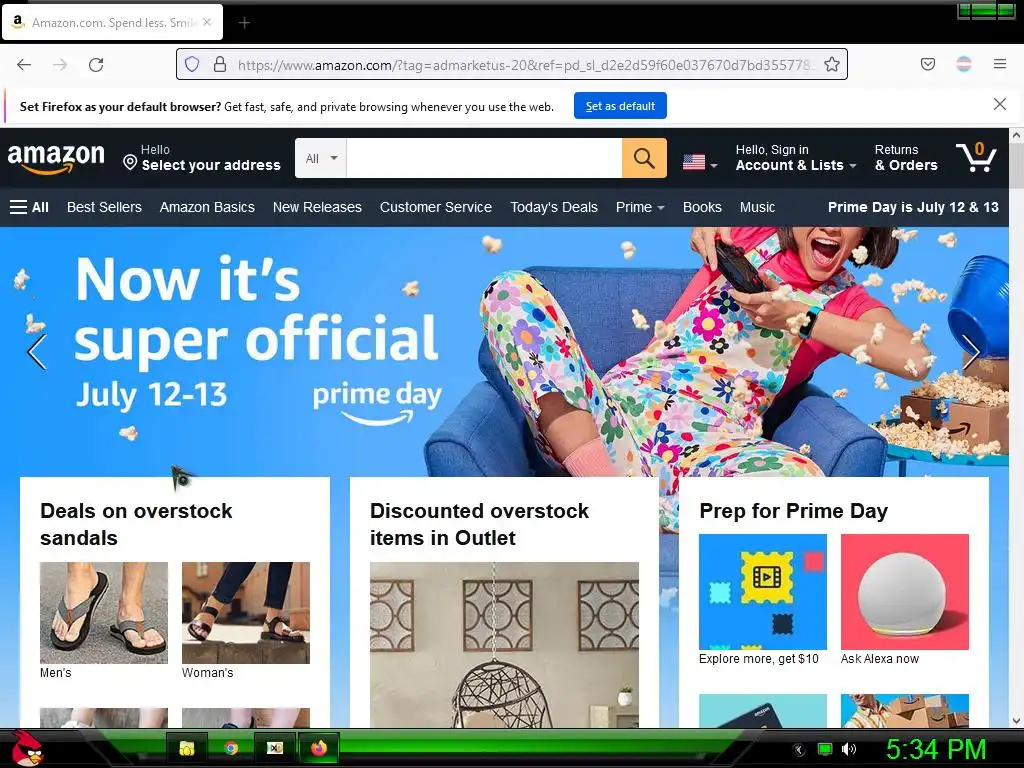1024x768 pixels.
Task: Open a new browser tab
Action: tap(244, 23)
